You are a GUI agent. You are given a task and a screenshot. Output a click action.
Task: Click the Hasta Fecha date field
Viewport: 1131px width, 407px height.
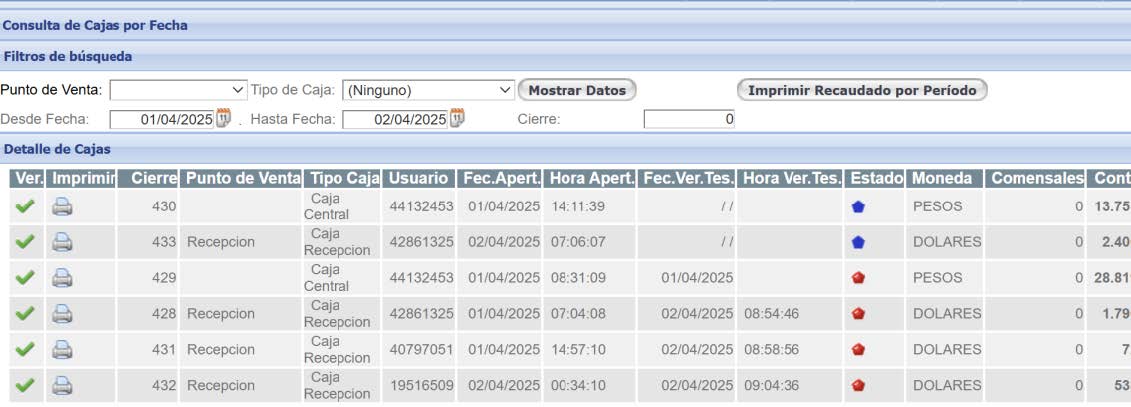pyautogui.click(x=395, y=119)
